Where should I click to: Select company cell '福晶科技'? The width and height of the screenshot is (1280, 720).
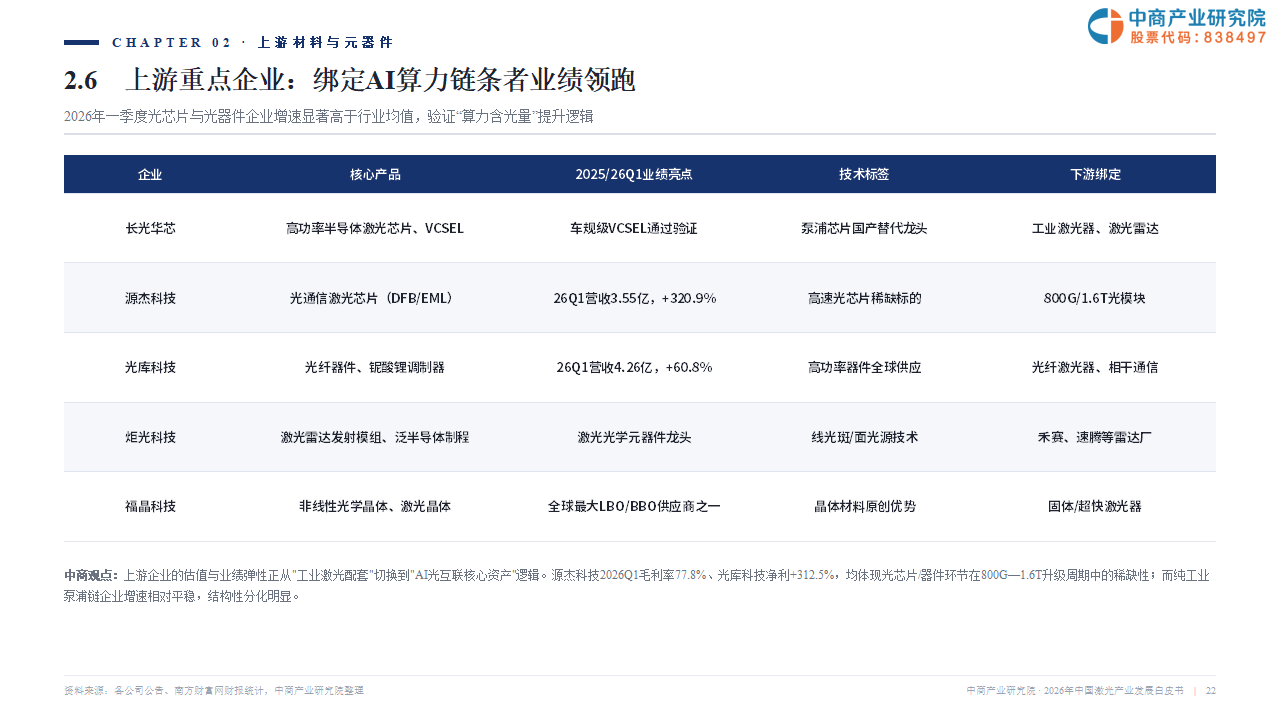pyautogui.click(x=150, y=506)
